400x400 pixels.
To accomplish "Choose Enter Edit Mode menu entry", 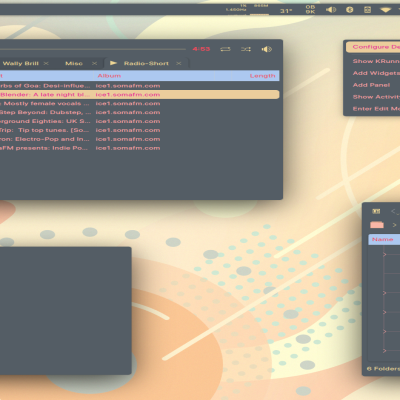I will pos(373,109).
